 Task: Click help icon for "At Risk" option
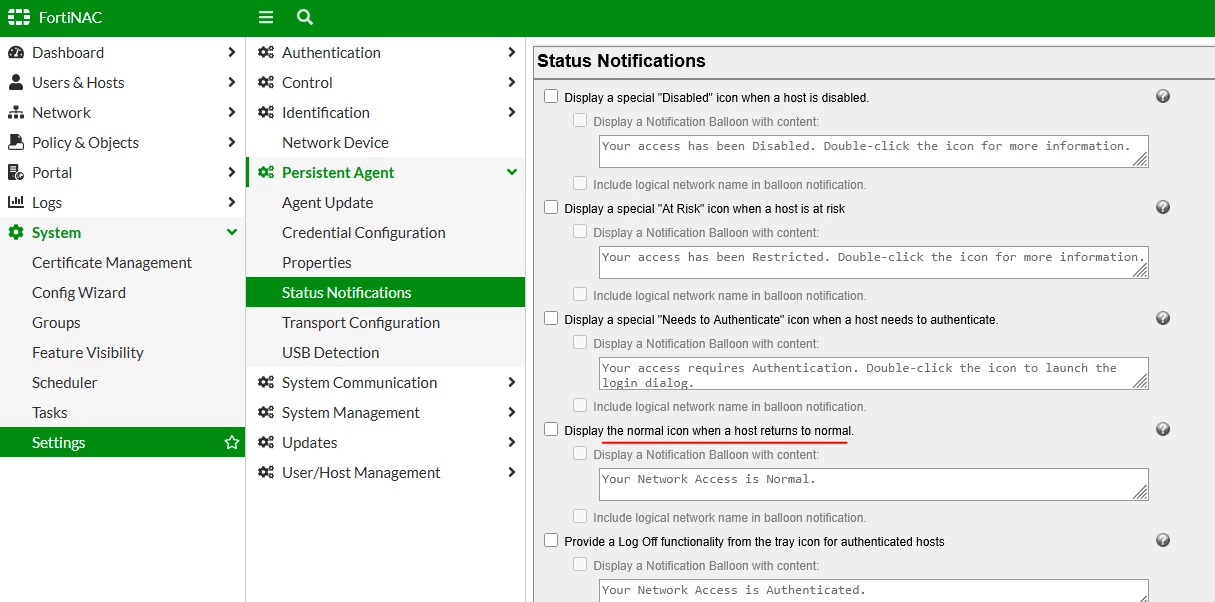click(x=1163, y=207)
